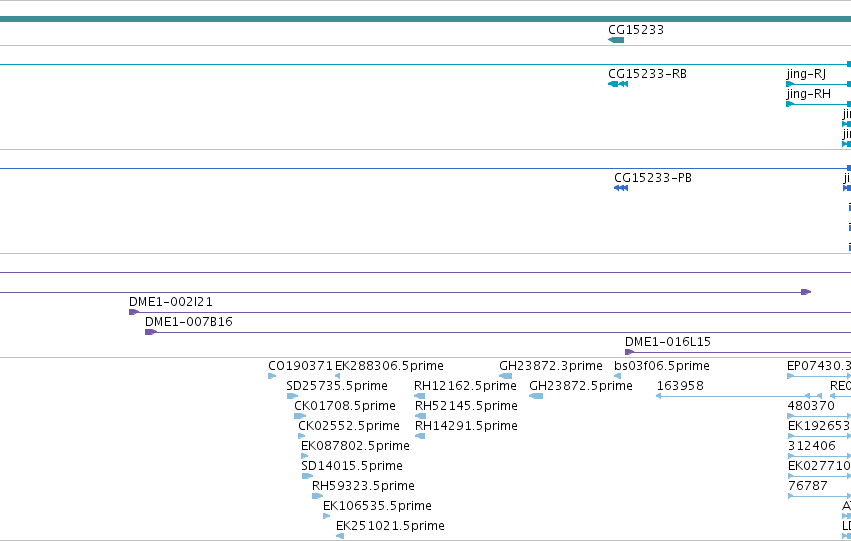Select the jing-RH transcript feature
This screenshot has height=541, width=851.
[x=818, y=104]
